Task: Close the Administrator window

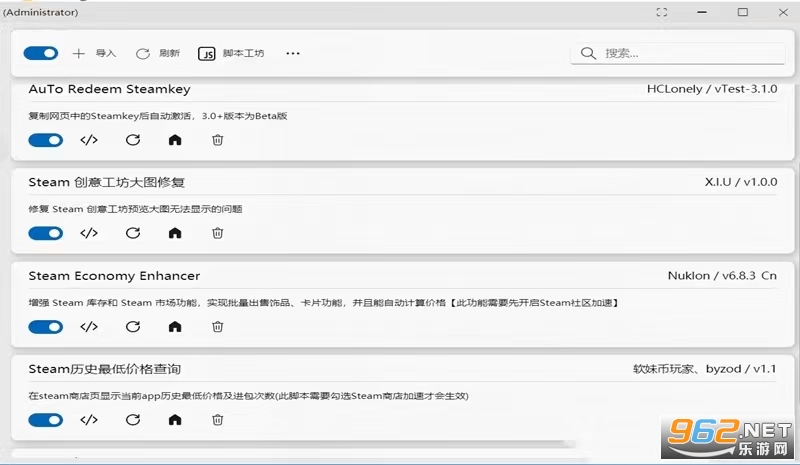Action: [x=783, y=12]
